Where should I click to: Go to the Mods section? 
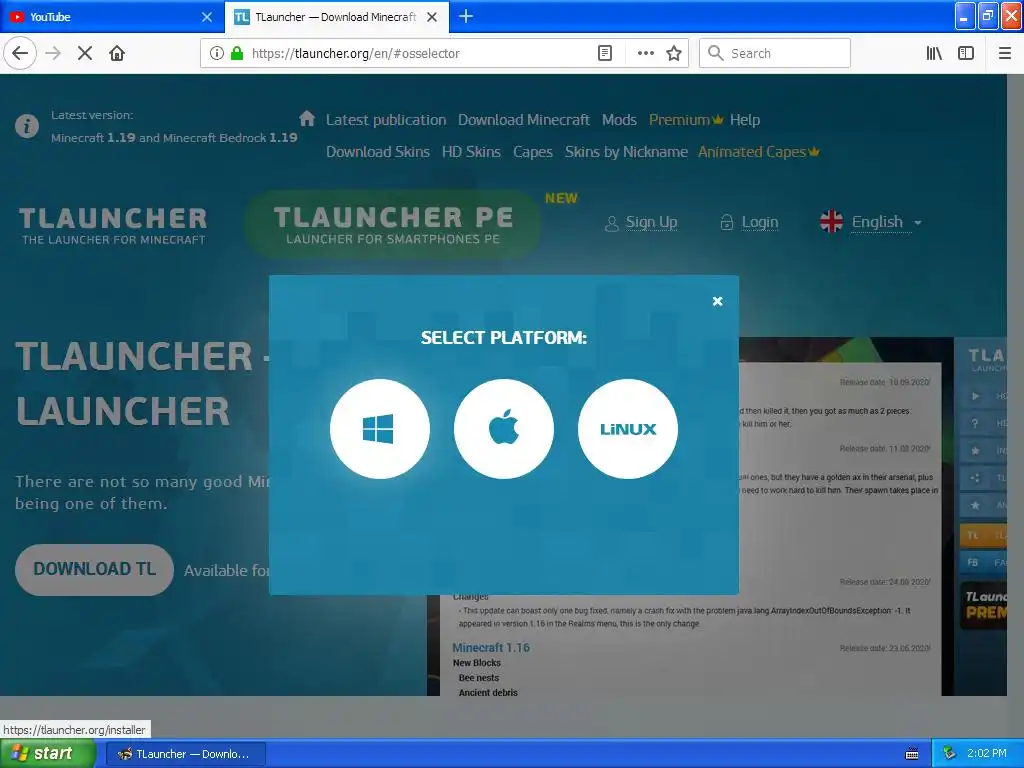coord(619,120)
